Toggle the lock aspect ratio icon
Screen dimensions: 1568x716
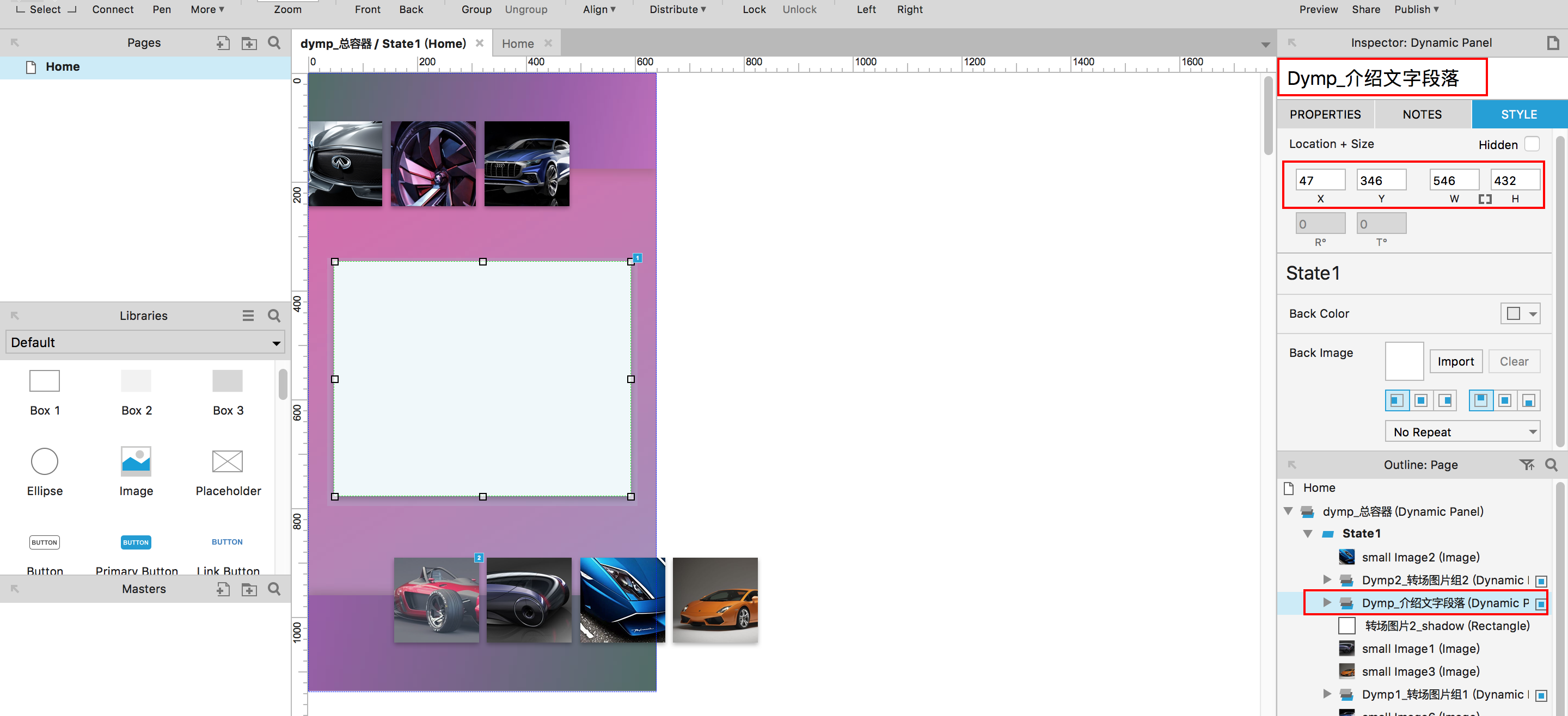[x=1485, y=199]
